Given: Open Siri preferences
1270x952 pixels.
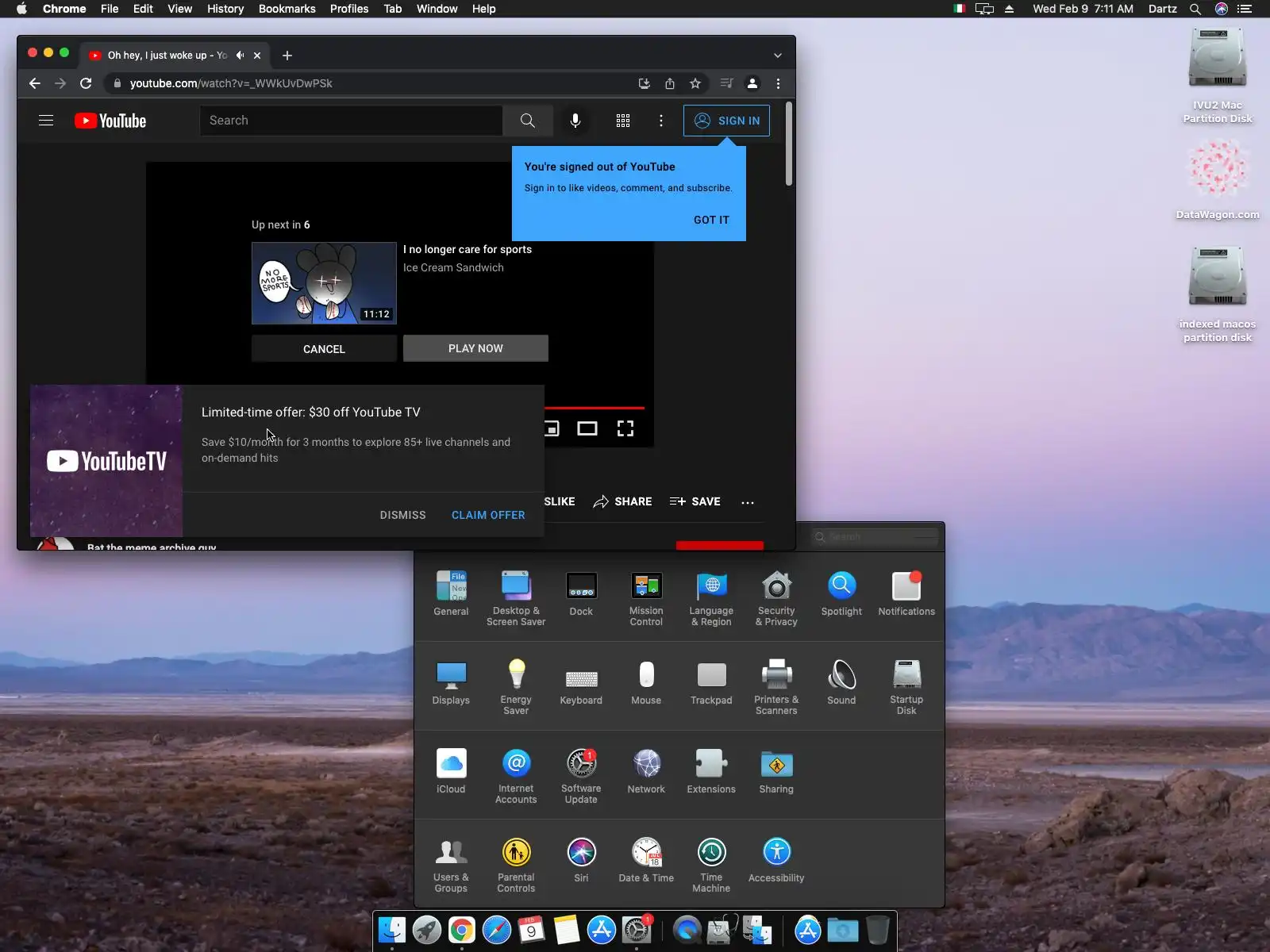Looking at the screenshot, I should click(581, 859).
